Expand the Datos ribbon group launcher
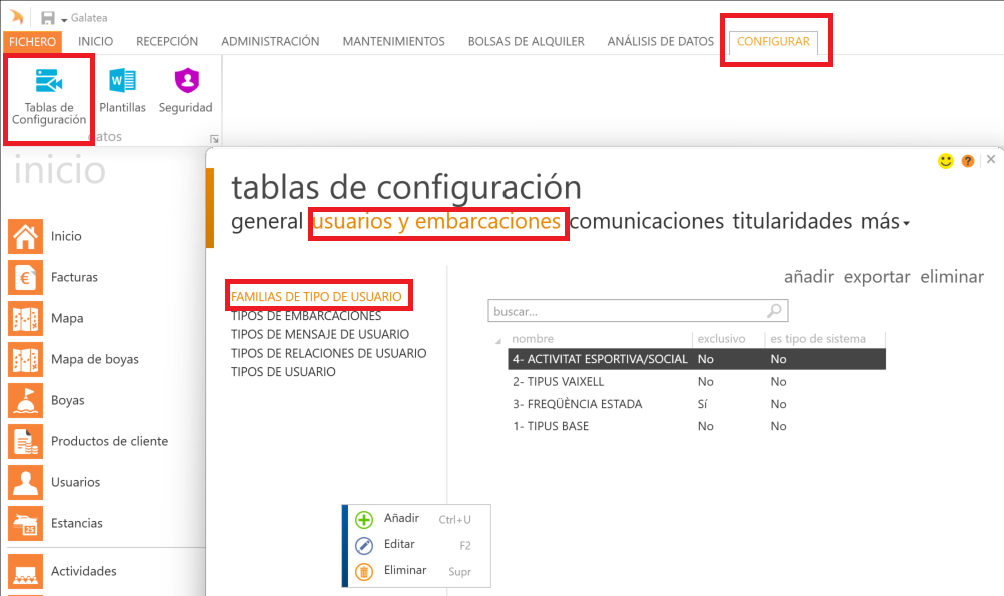Viewport: 1004px width, 596px height. 213,138
